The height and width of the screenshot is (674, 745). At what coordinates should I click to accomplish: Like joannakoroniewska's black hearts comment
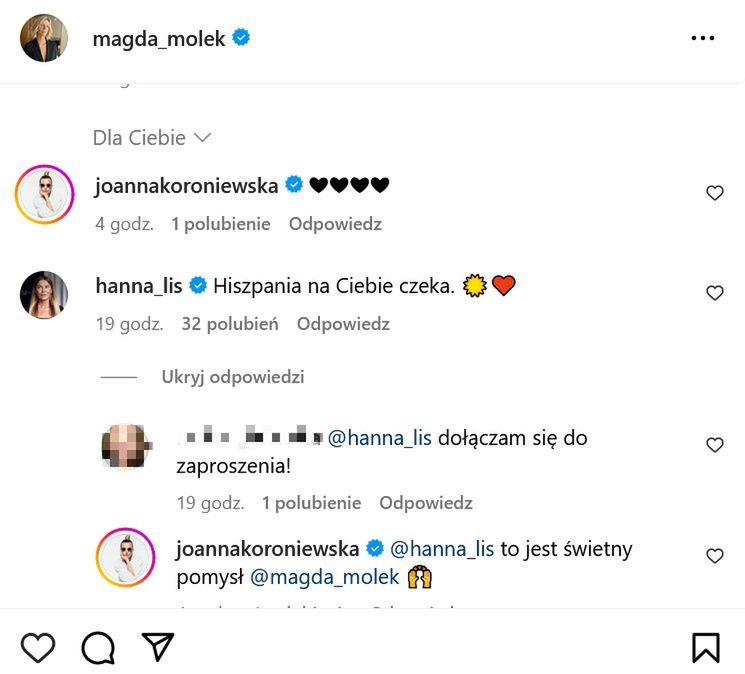pyautogui.click(x=714, y=193)
